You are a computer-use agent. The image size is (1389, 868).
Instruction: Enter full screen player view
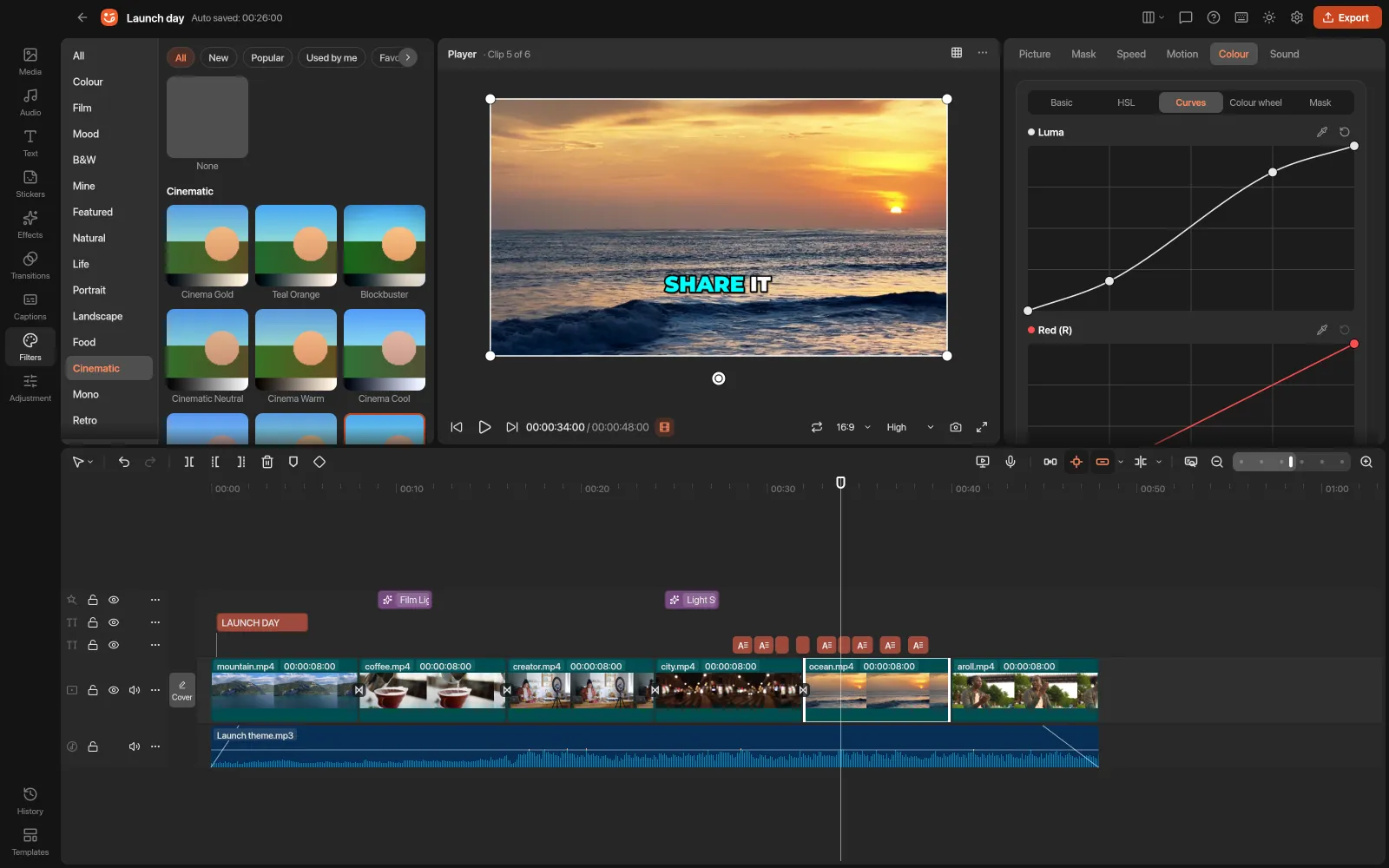click(x=982, y=427)
